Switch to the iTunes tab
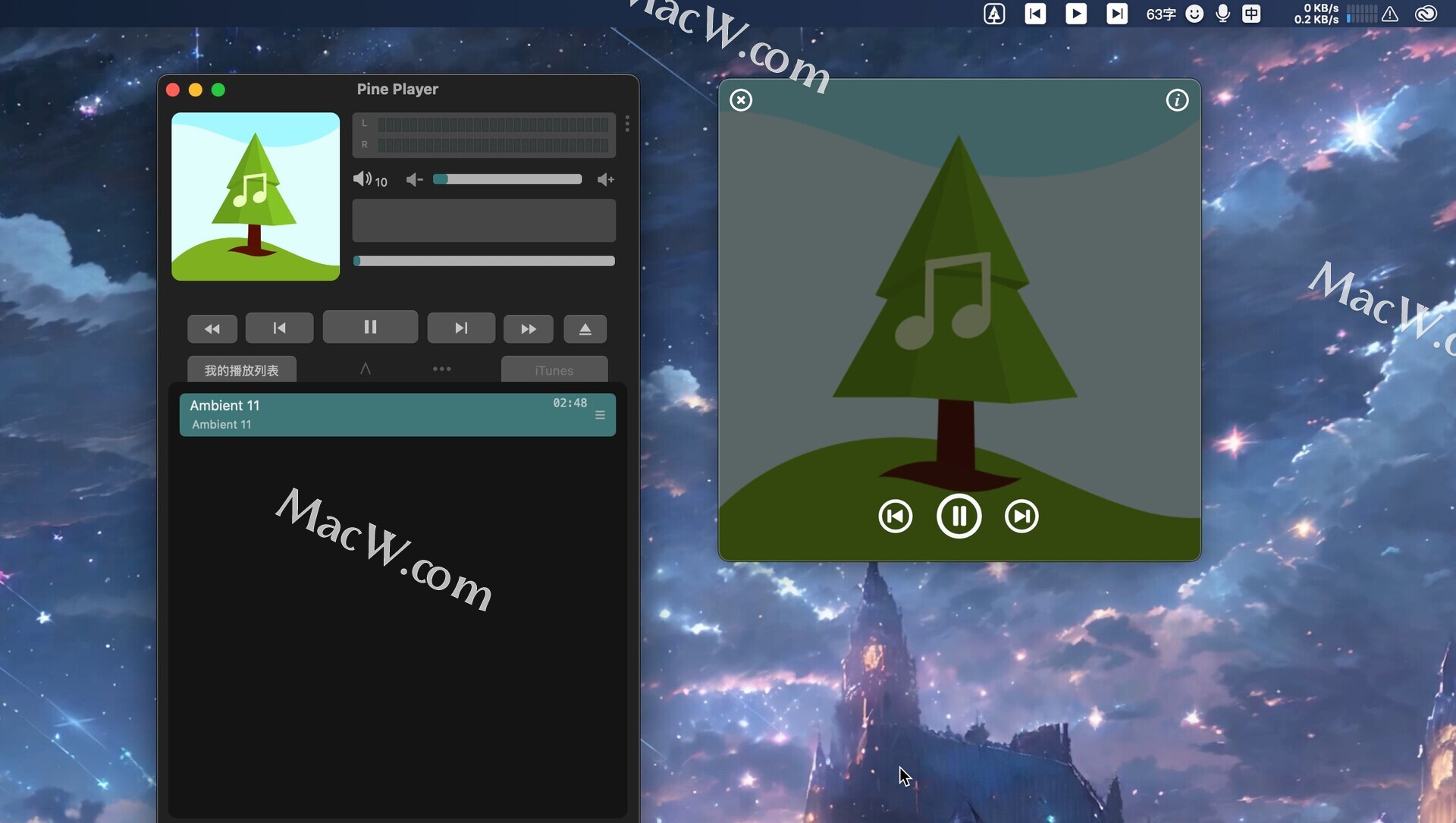This screenshot has height=823, width=1456. tap(554, 370)
